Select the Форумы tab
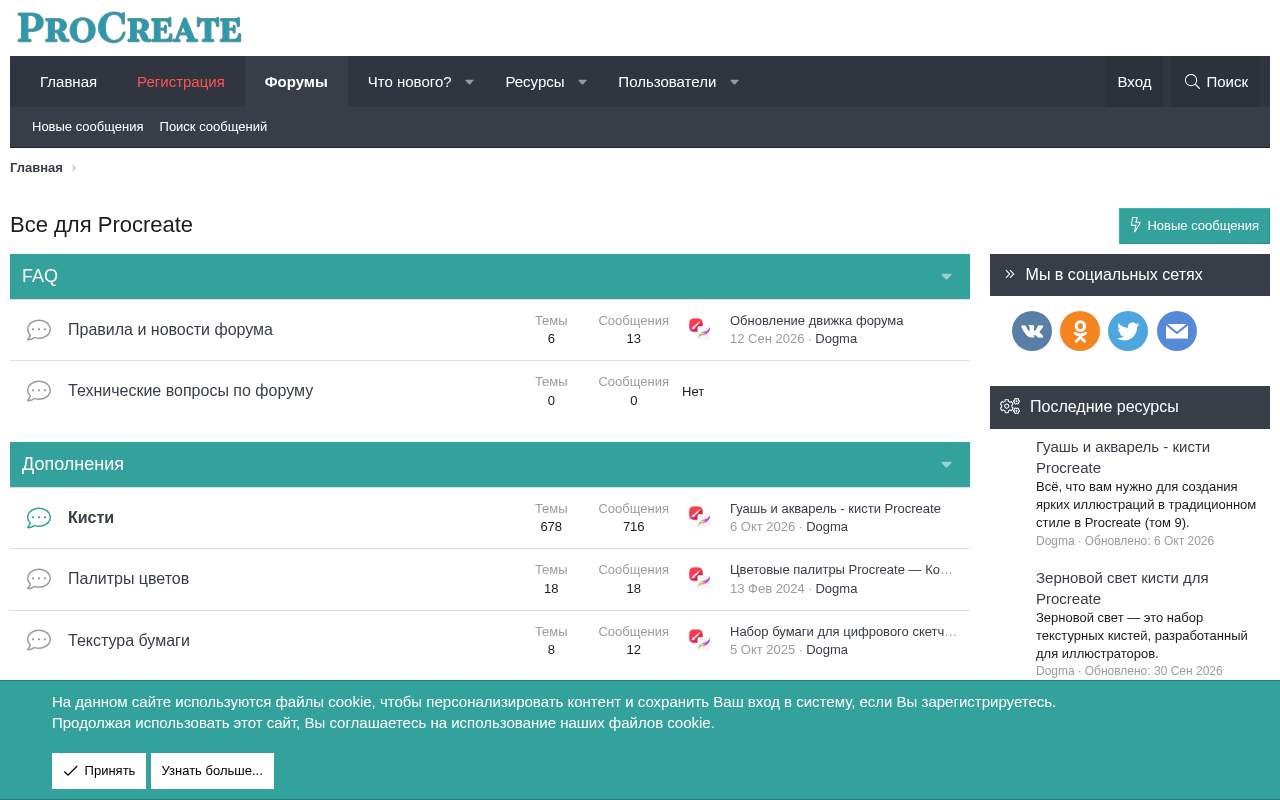1280x800 pixels. (x=296, y=82)
